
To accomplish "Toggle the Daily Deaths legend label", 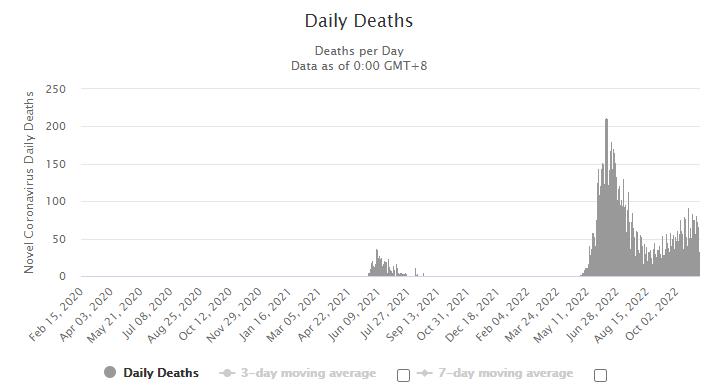I will (161, 373).
